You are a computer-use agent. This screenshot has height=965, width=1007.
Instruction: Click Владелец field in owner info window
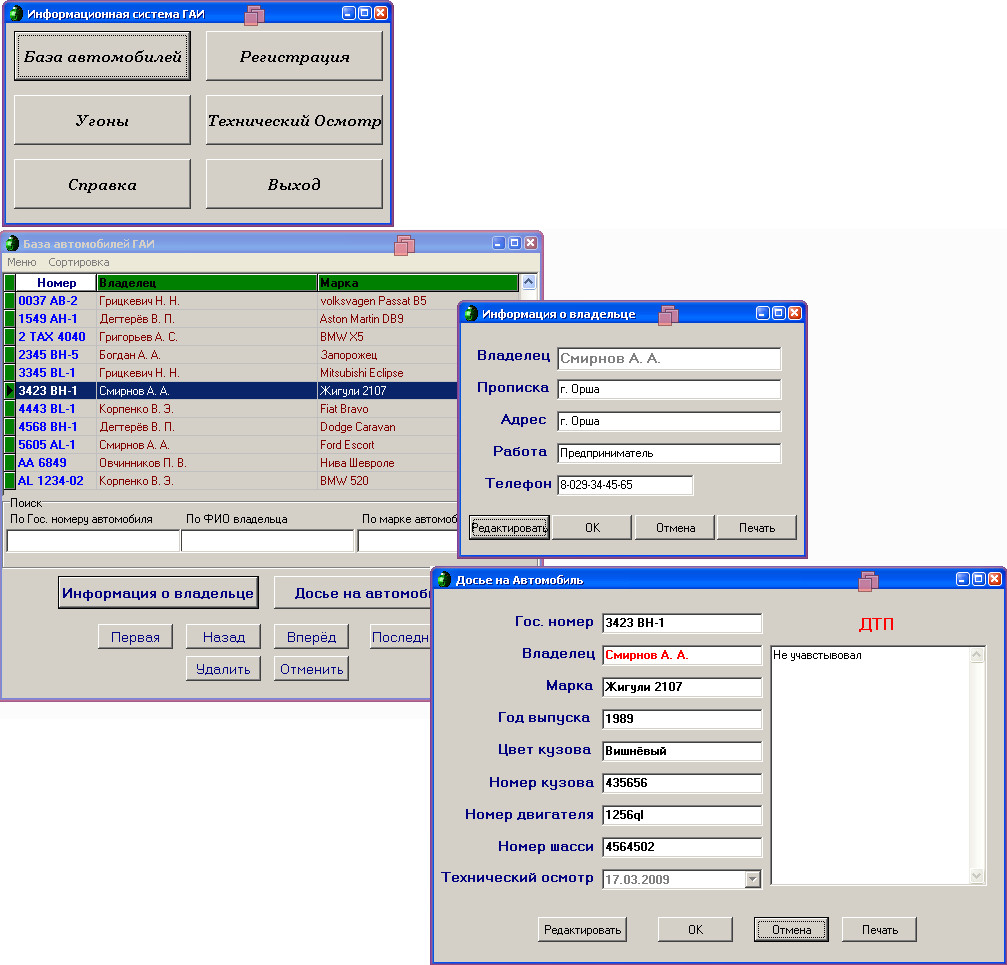pyautogui.click(x=669, y=358)
